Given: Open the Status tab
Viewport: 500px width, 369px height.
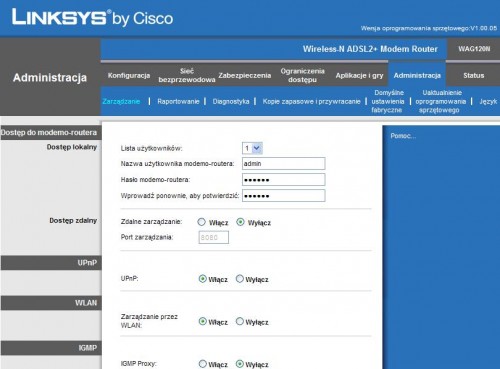Looking at the screenshot, I should pos(473,76).
